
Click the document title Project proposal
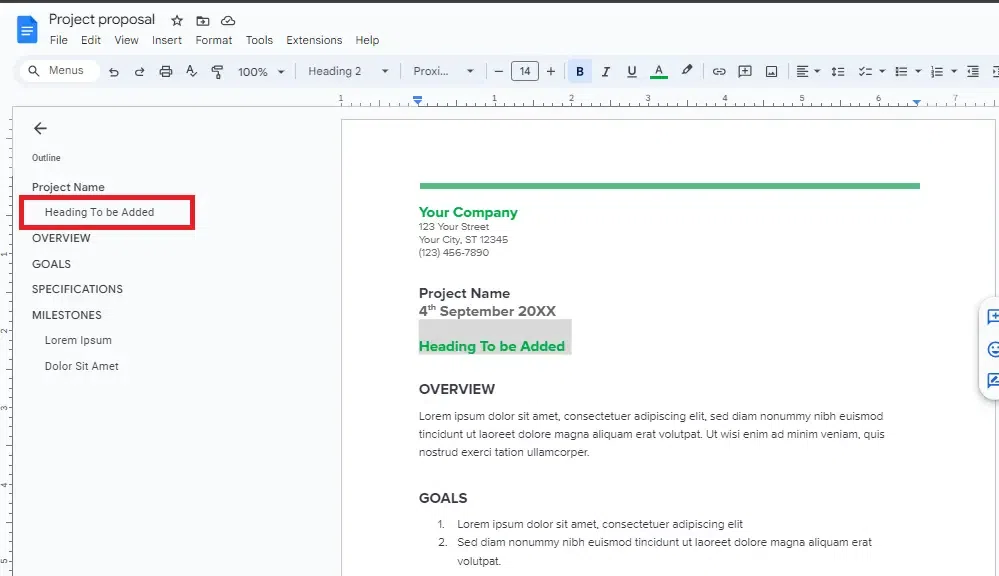point(102,20)
